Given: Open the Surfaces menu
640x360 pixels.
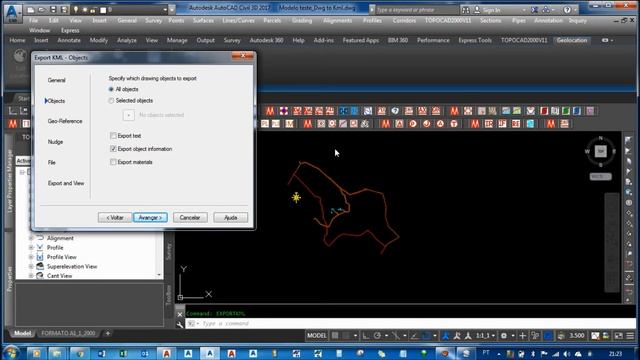Looking at the screenshot, I should coord(203,20).
